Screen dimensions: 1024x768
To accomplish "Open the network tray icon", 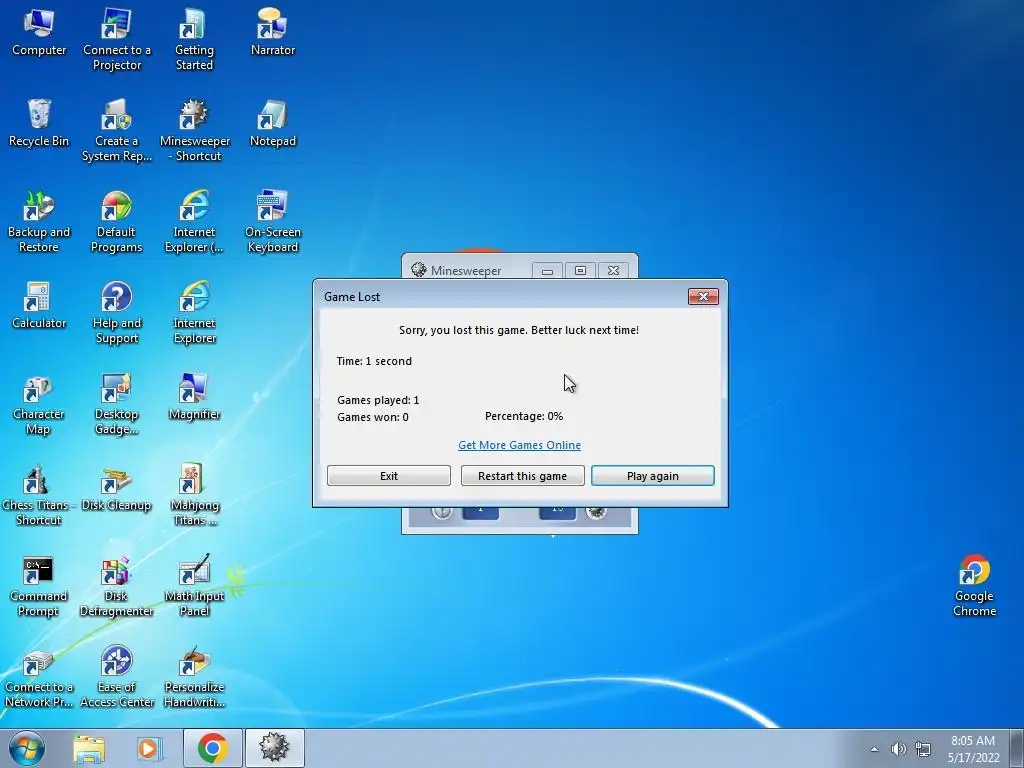I will click(x=923, y=749).
